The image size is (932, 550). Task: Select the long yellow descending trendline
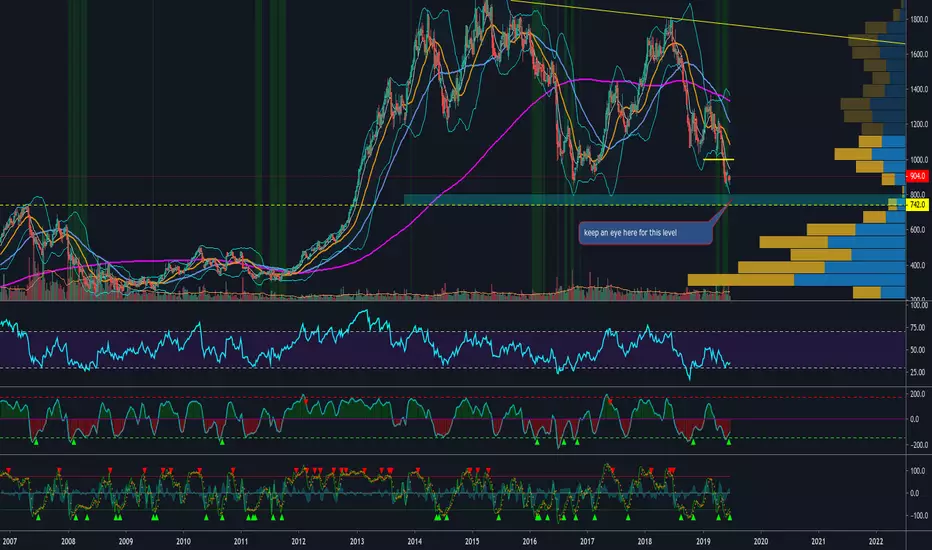(x=707, y=22)
